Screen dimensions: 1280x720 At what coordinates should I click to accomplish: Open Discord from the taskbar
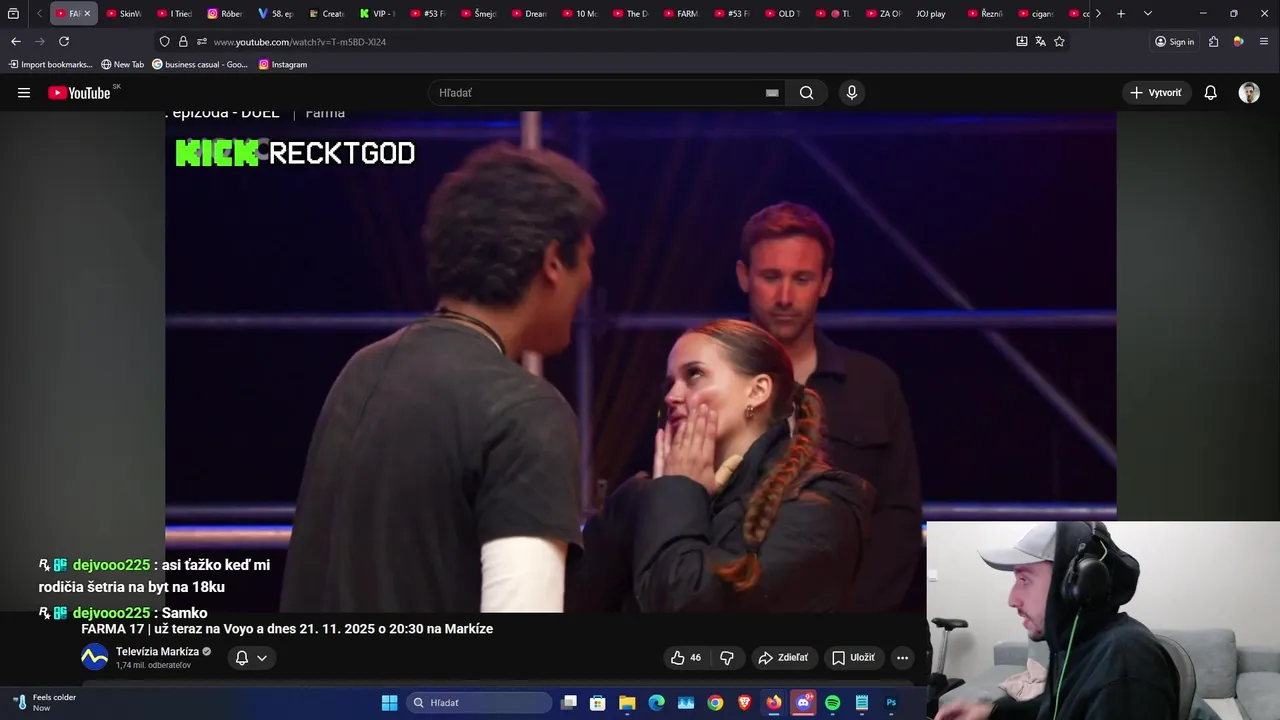click(x=803, y=703)
